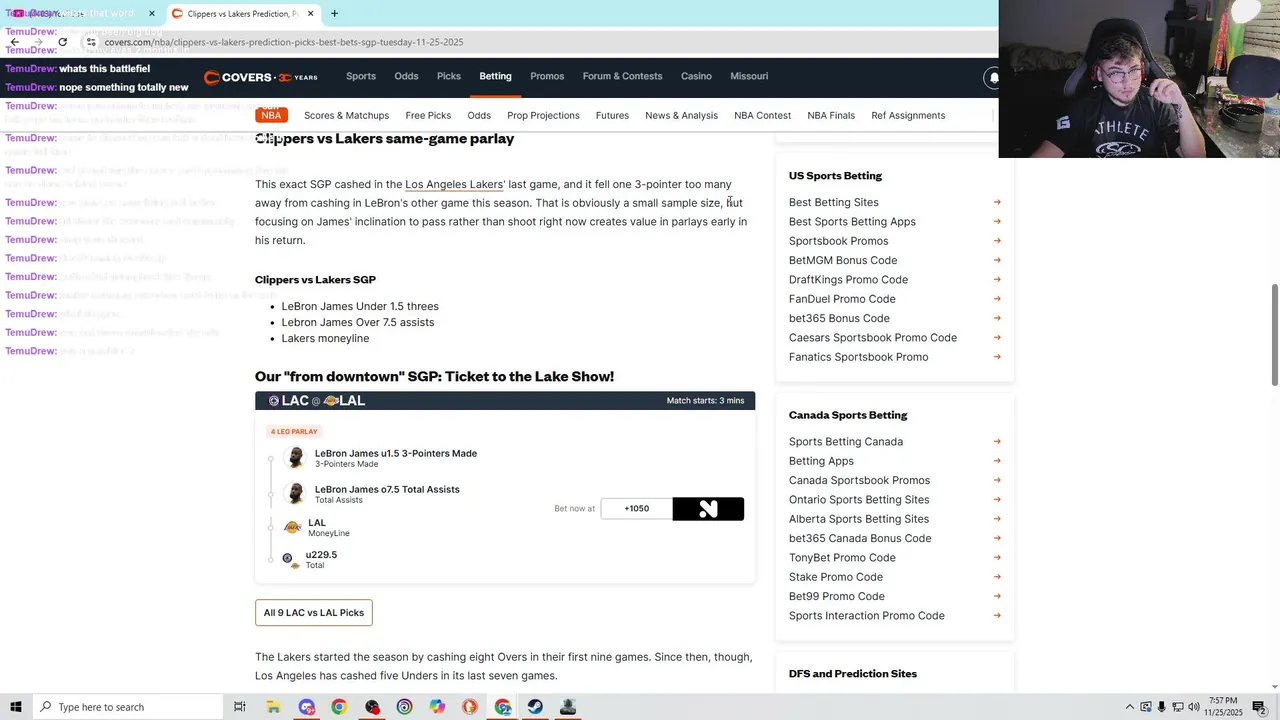Click the Covers logo in the header

261,77
